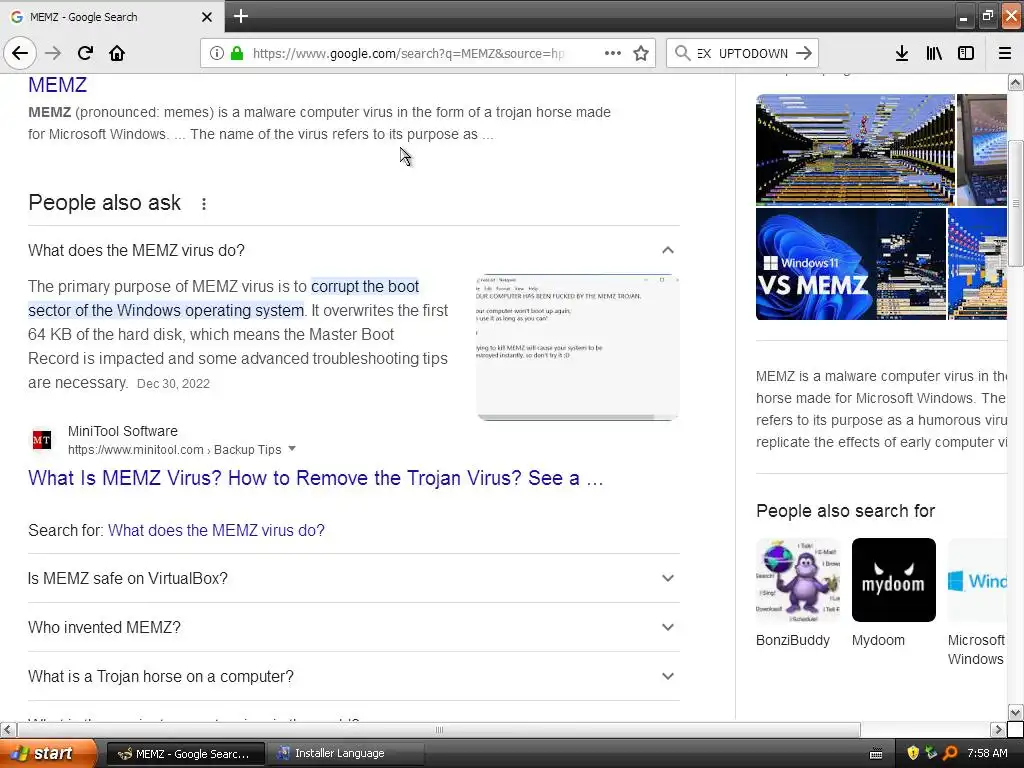Select the Mydoom related search
This screenshot has width=1024, height=768.
click(893, 593)
